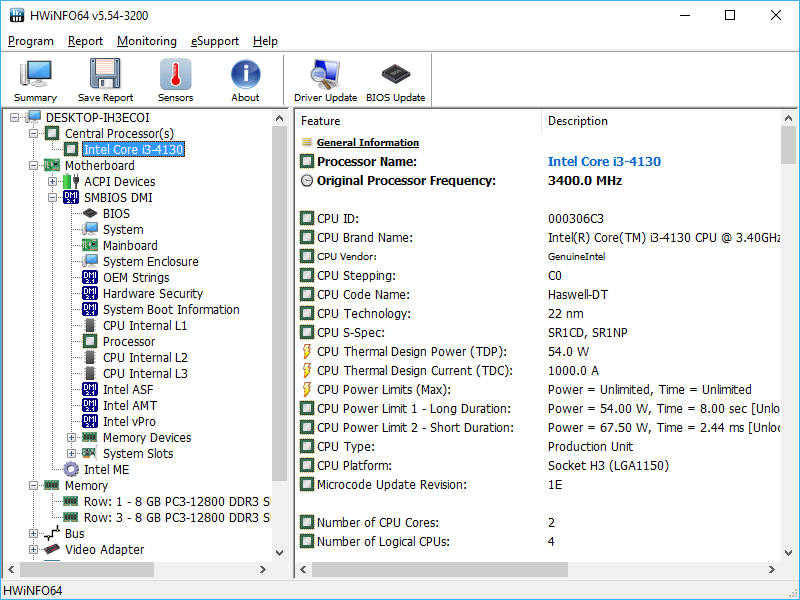Open the Summary toolbar button
800x600 pixels.
pos(35,80)
